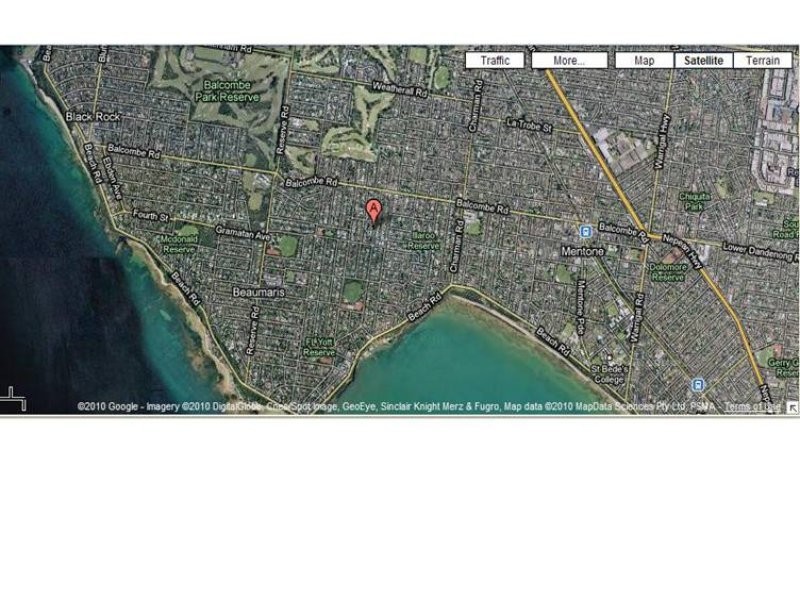800x600 pixels.
Task: Click the Dolomore Reserve label
Action: (x=666, y=272)
